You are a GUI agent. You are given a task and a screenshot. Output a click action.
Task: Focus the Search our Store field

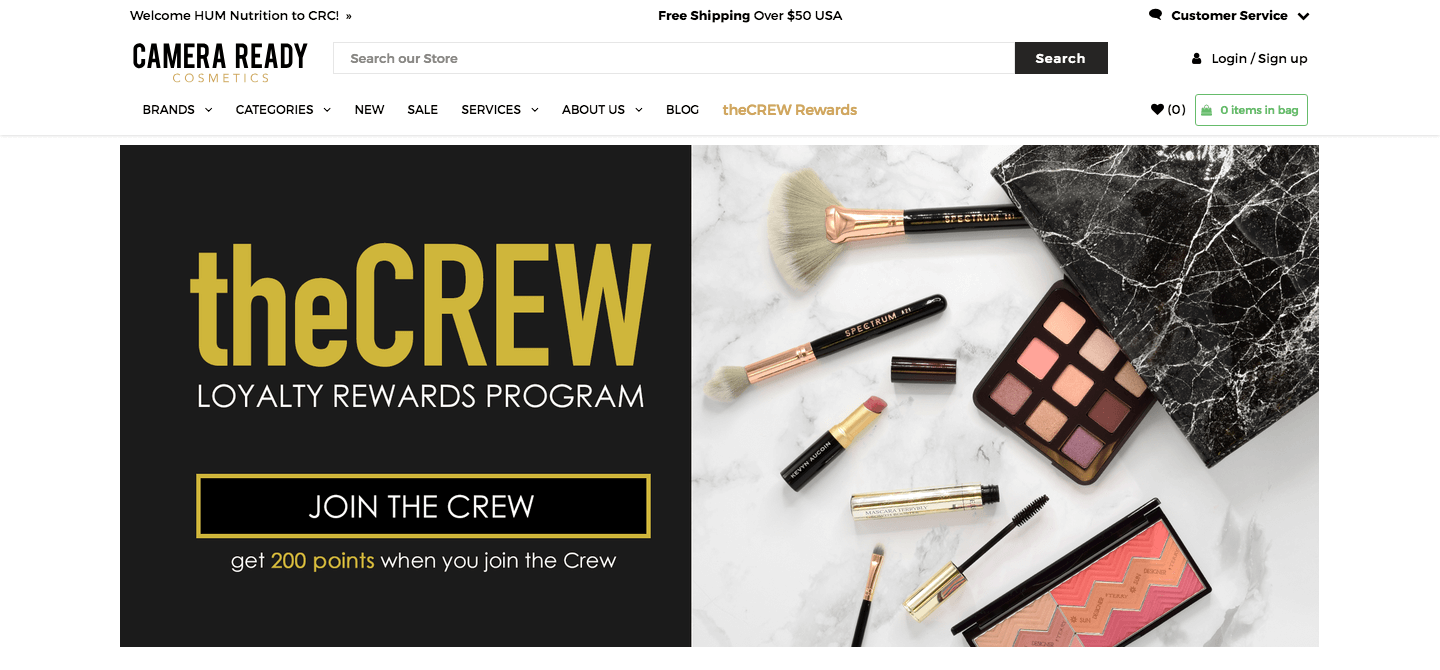(674, 58)
